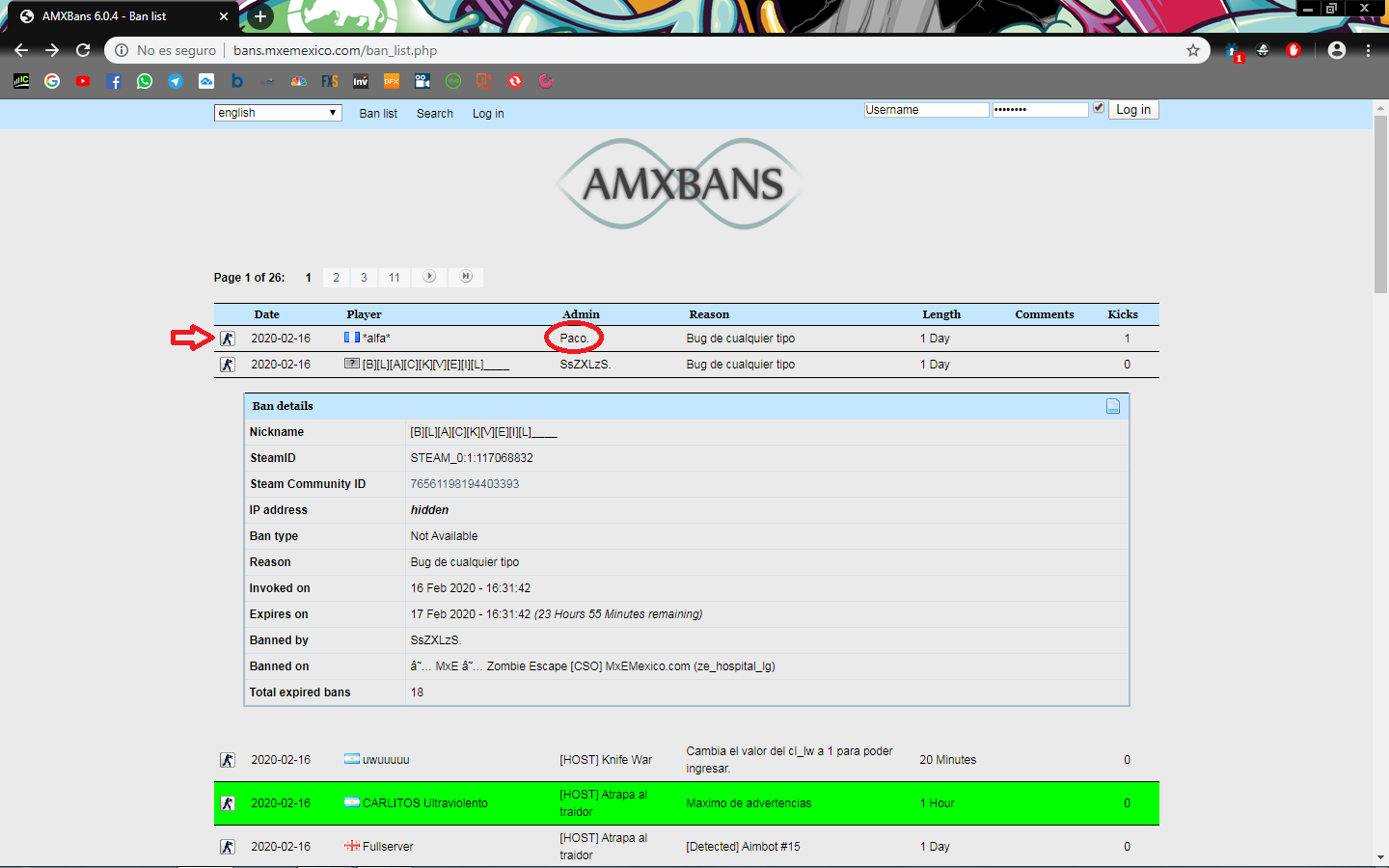Open the Facebook bookmark icon
Screen dimensions: 1389x868
[x=114, y=81]
